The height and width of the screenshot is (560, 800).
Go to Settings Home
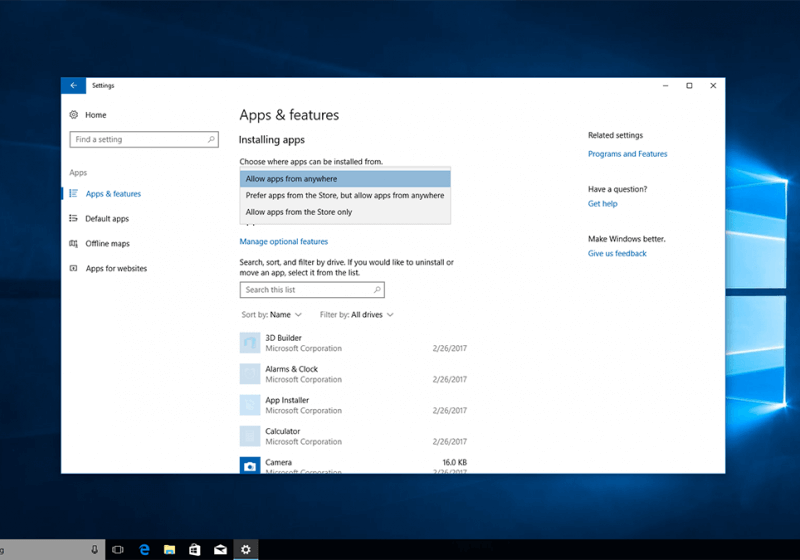click(x=95, y=115)
